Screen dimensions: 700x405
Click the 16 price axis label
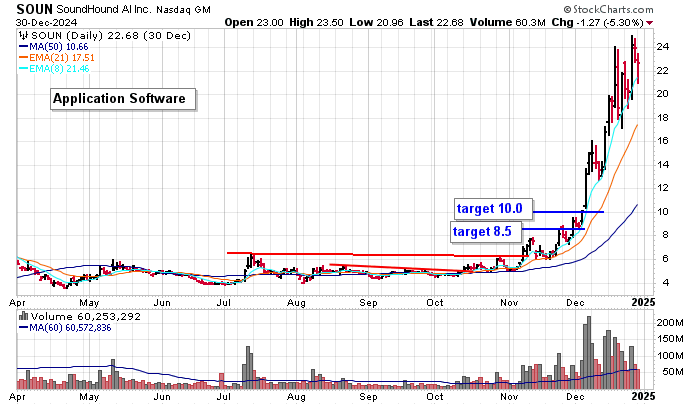(x=662, y=141)
